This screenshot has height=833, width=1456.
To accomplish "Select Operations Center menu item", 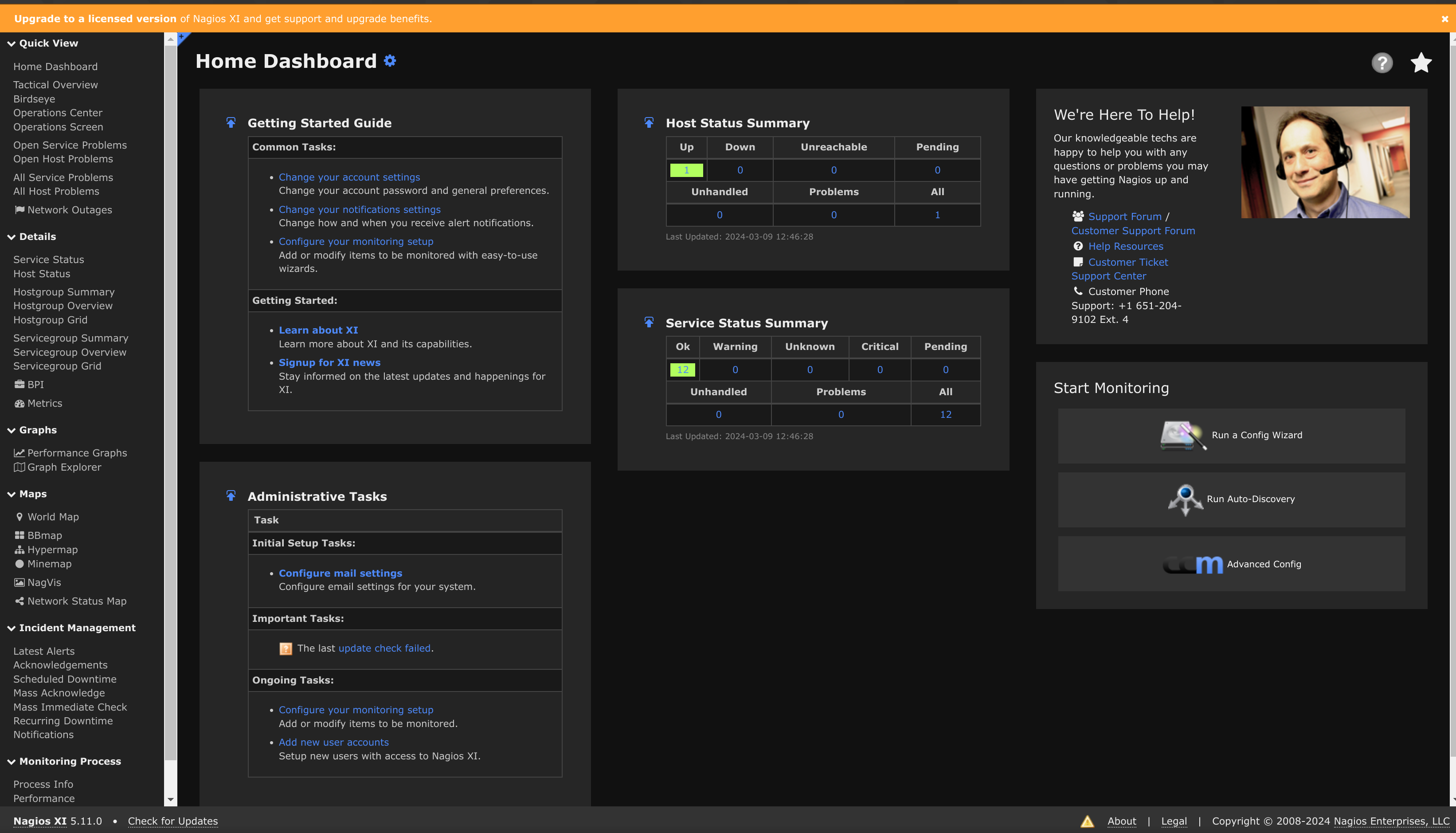I will tap(58, 113).
